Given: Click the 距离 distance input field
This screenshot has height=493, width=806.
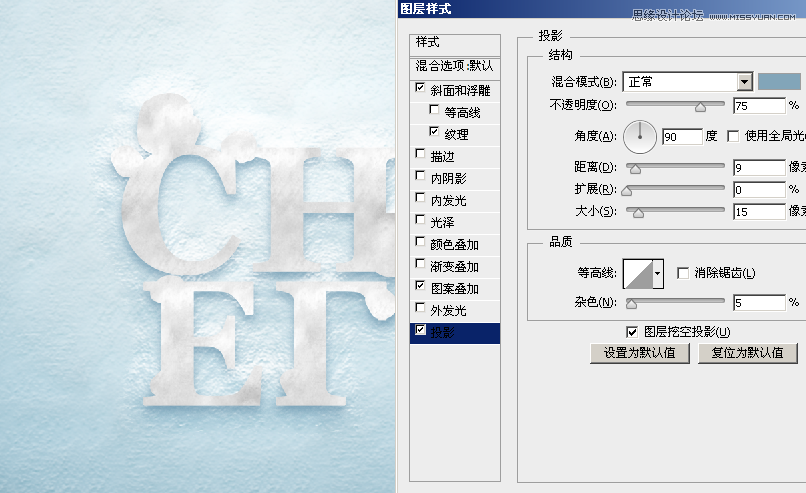Looking at the screenshot, I should coord(758,168).
